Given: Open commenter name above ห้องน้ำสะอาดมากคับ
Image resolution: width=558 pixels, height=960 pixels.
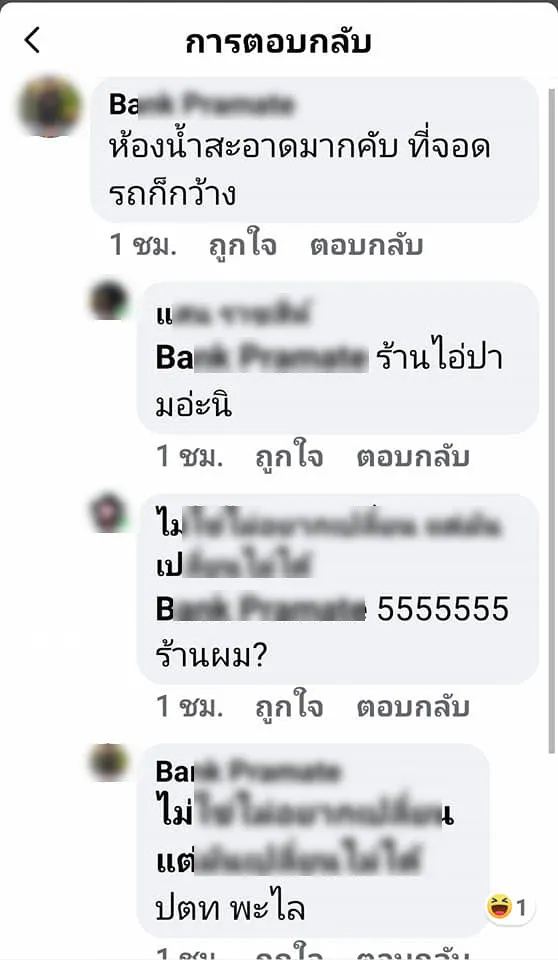Looking at the screenshot, I should point(201,105).
